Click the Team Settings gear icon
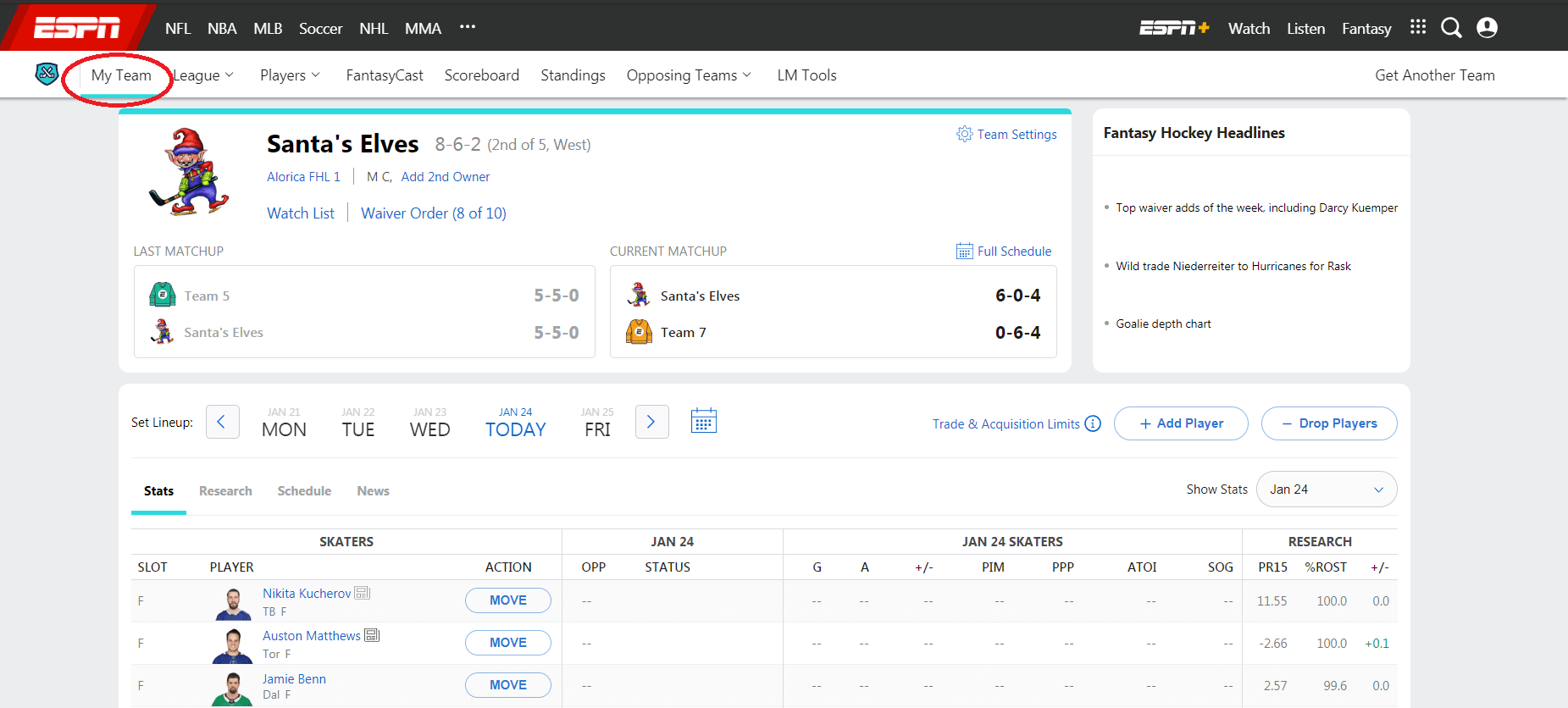 click(964, 134)
